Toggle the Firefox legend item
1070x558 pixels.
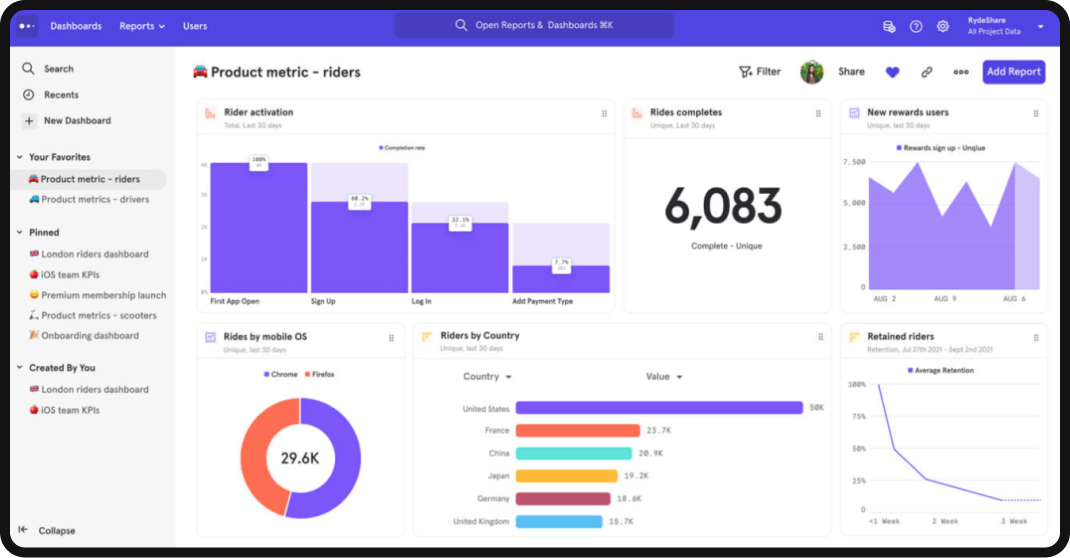(319, 375)
